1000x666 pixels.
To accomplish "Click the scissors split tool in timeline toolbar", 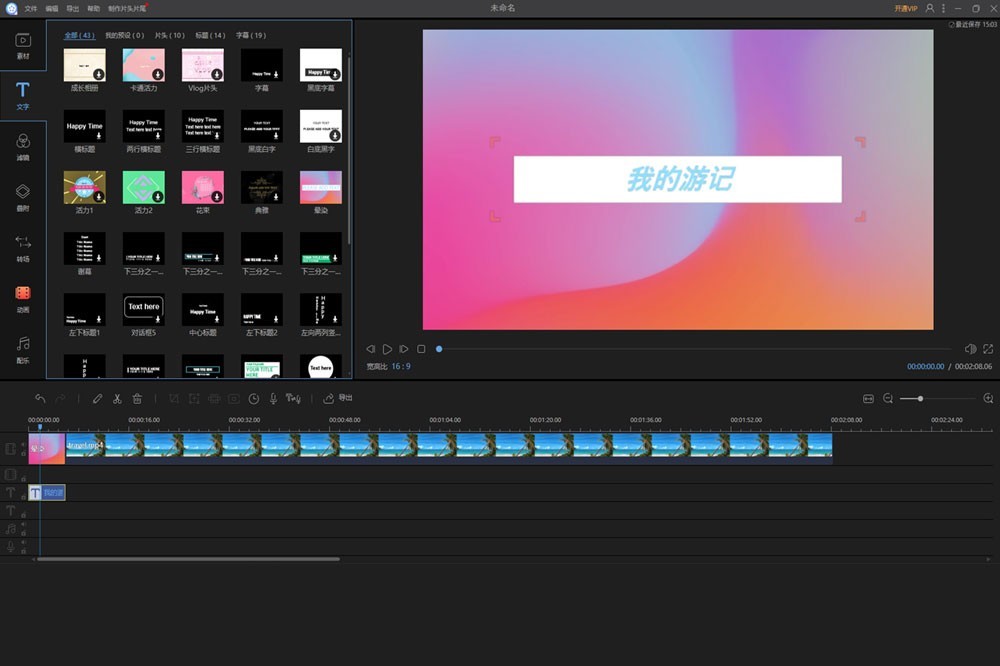I will (117, 398).
